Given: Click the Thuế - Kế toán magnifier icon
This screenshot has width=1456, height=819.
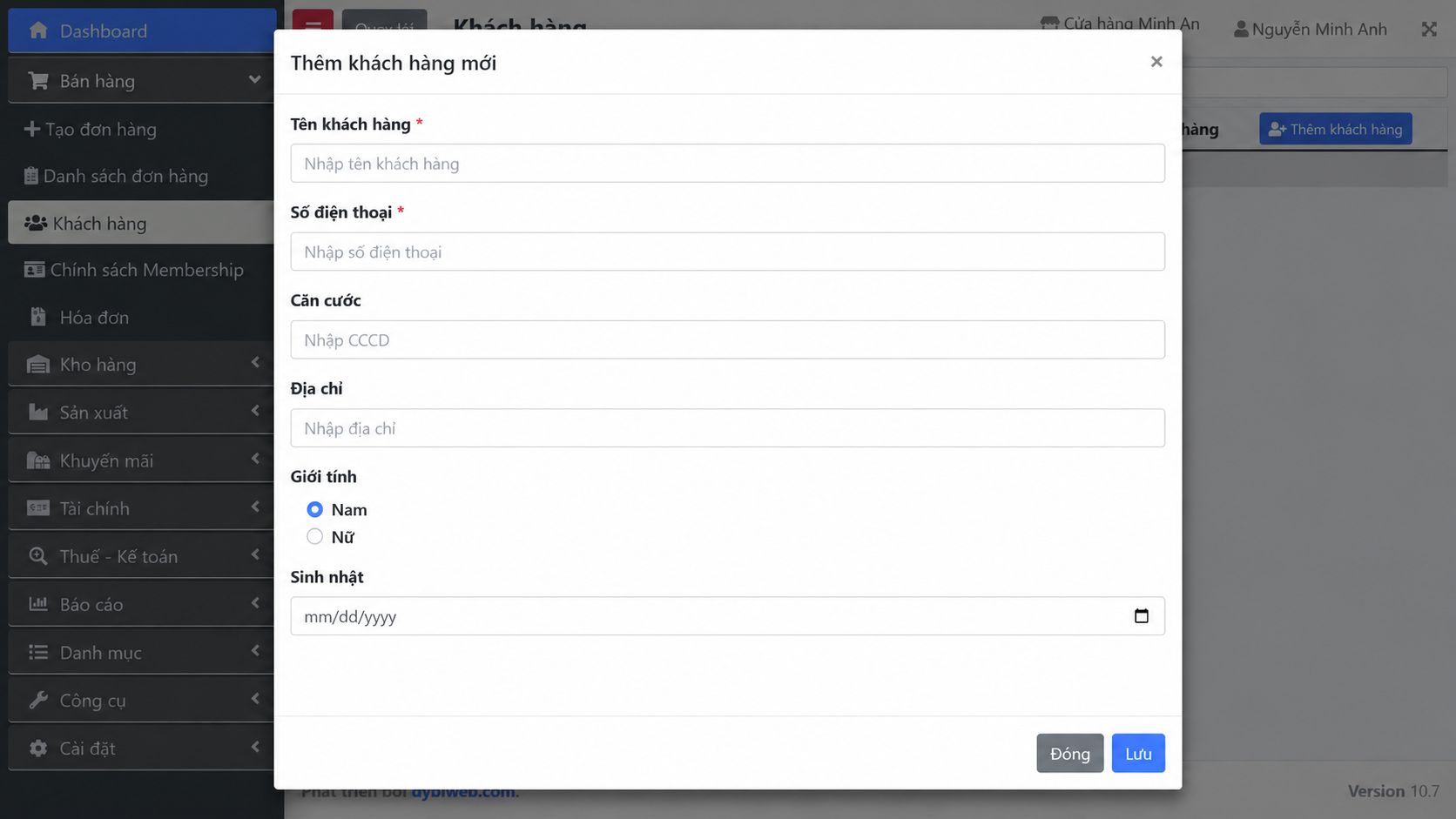Looking at the screenshot, I should (x=38, y=556).
